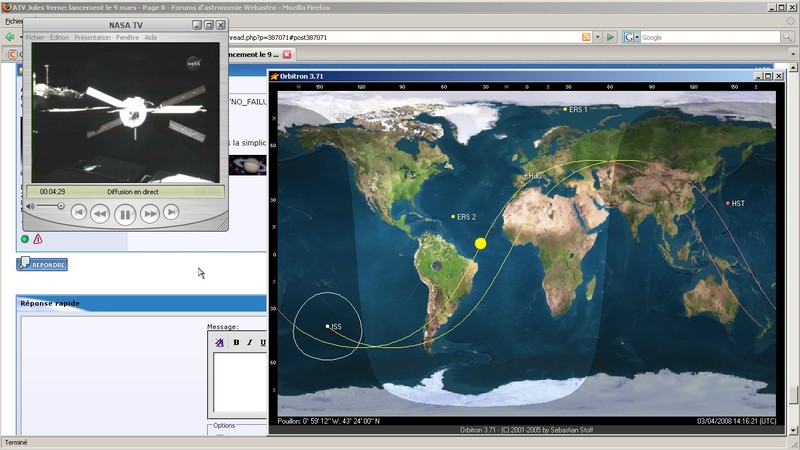Click the search magnifier button in Firefox
Viewport: 800px width, 450px height.
[x=787, y=37]
